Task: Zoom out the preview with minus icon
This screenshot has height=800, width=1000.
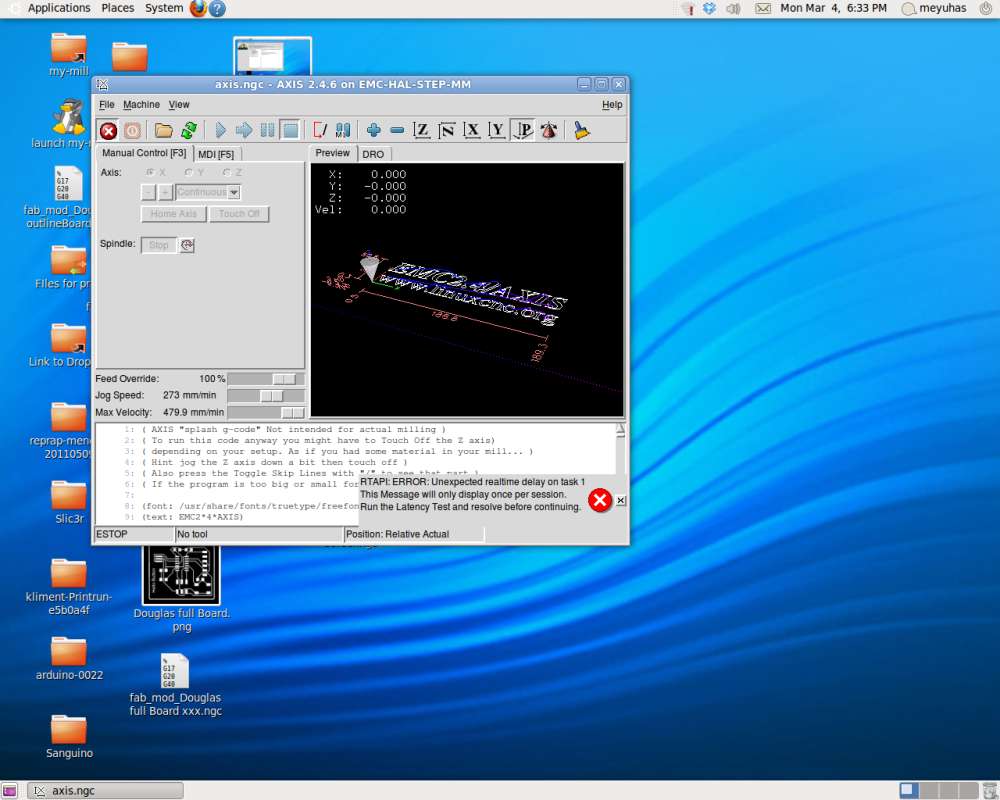Action: pos(397,131)
